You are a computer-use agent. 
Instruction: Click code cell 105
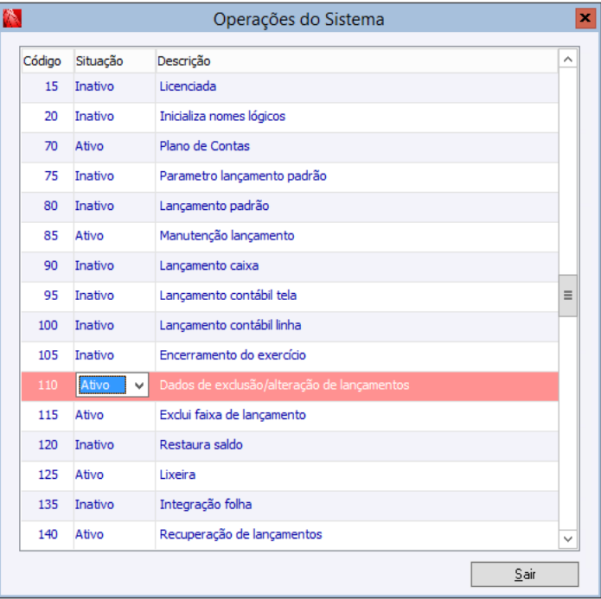(48, 355)
